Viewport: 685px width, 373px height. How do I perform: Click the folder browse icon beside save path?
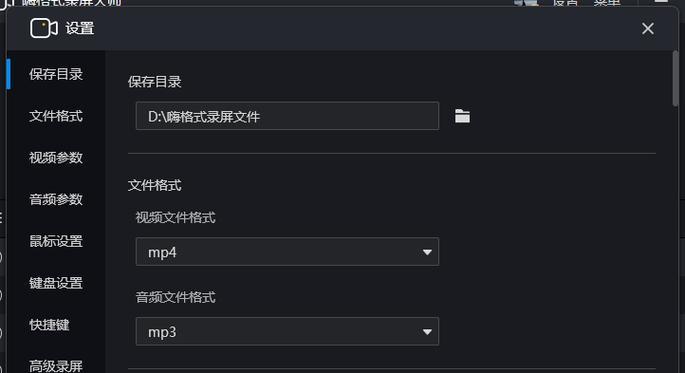(x=462, y=116)
